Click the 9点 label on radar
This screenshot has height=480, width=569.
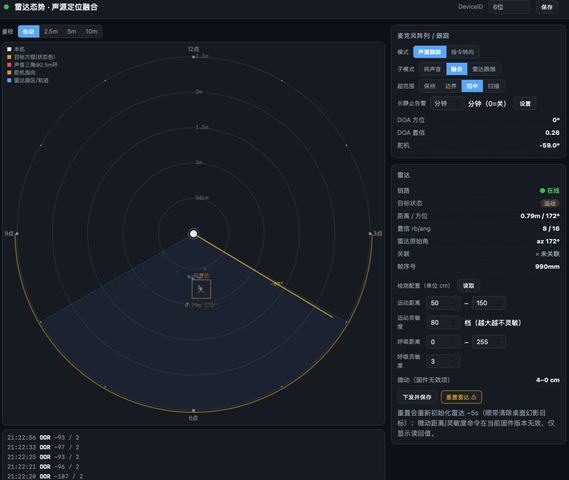[9, 233]
